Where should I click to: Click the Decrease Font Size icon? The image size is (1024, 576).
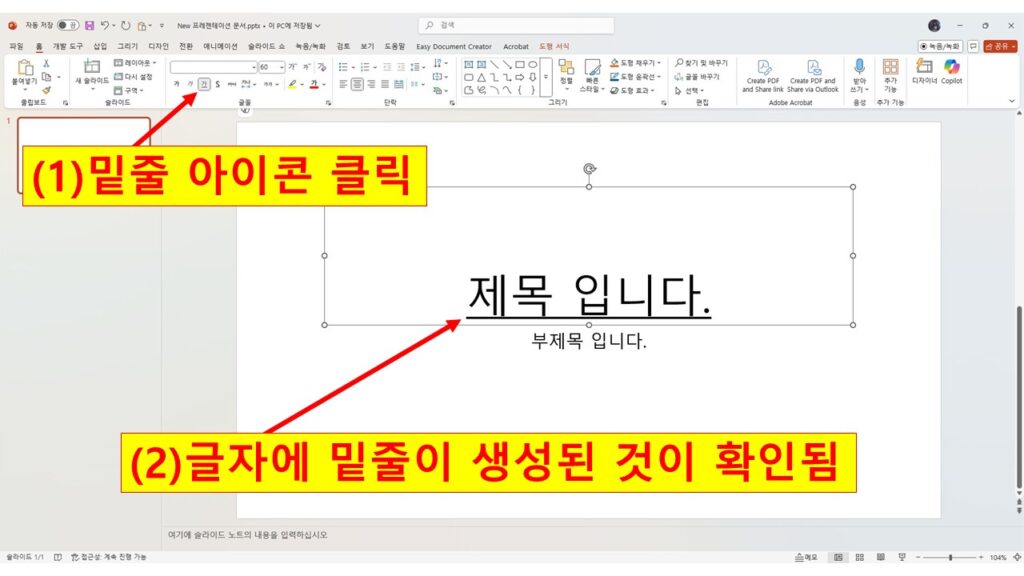click(x=306, y=67)
